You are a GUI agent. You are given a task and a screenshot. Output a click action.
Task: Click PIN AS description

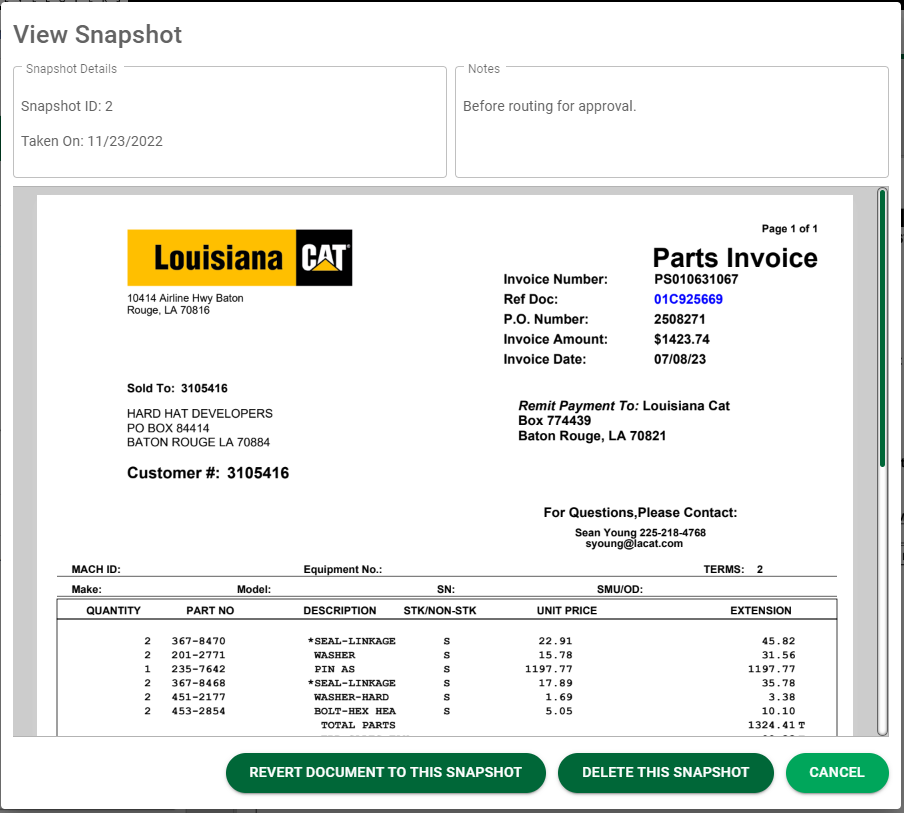(x=334, y=669)
